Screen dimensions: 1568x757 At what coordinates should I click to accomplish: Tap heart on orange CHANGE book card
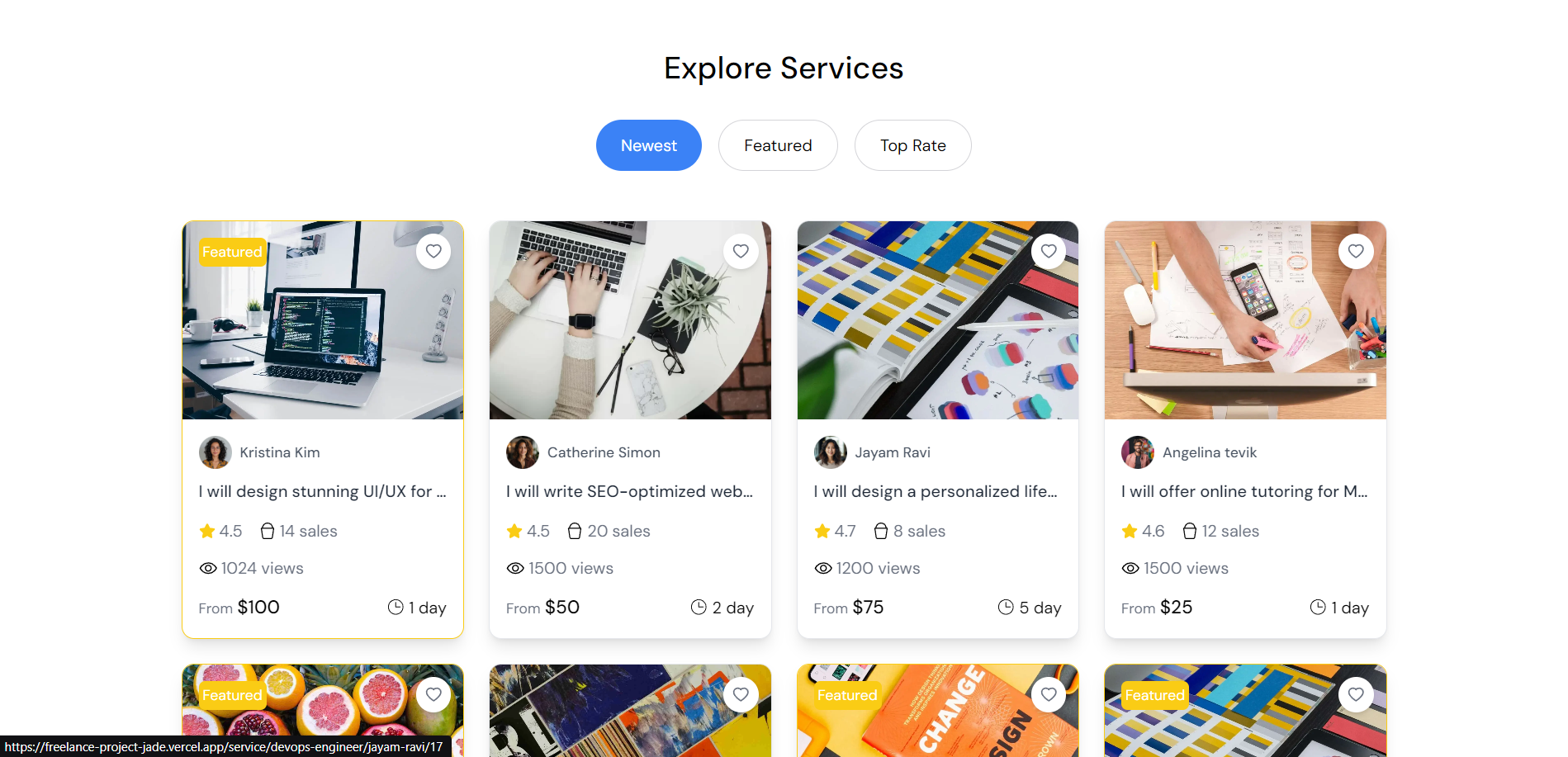(1049, 694)
